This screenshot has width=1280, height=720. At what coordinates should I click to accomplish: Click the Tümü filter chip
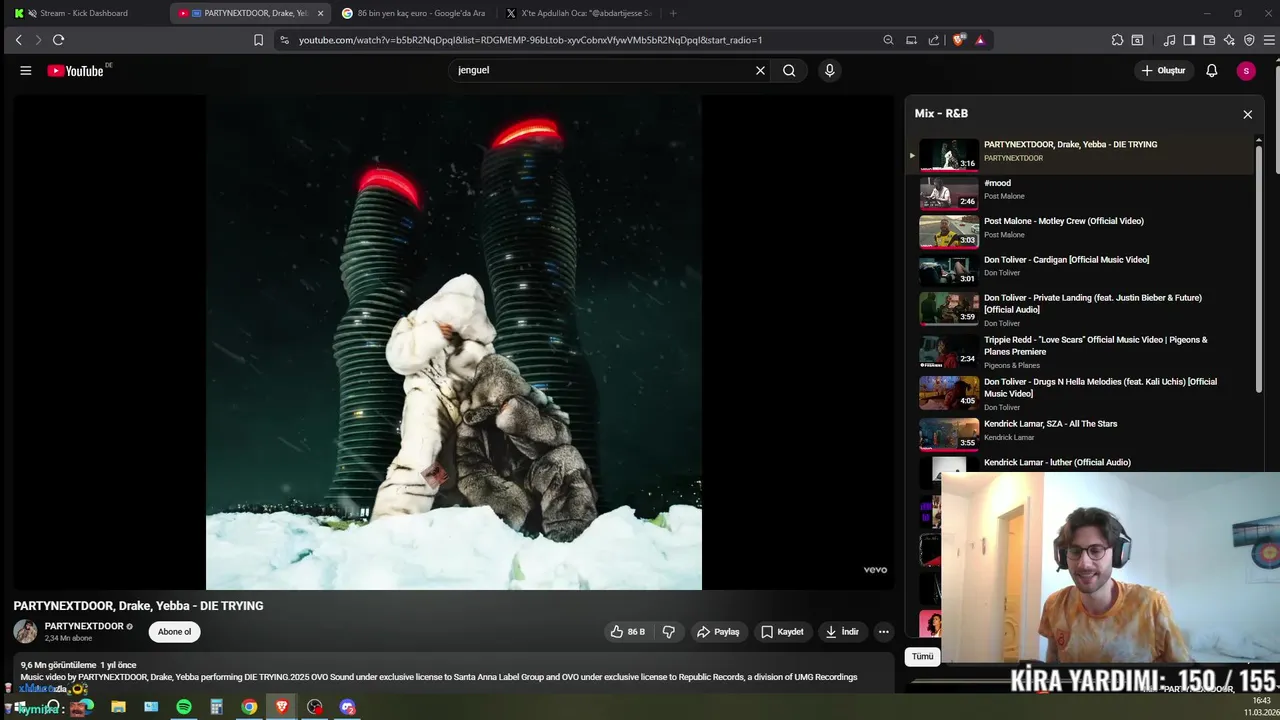click(x=922, y=657)
